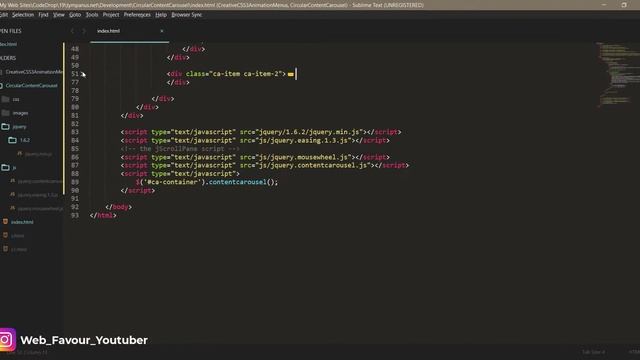Viewport: 640px width, 360px height.
Task: Collapse the 1.6.2 folder
Action: click(x=25, y=140)
